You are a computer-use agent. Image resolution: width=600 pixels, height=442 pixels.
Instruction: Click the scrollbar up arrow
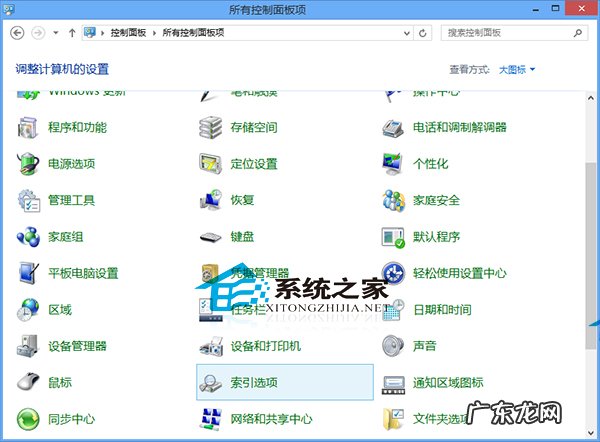point(591,98)
